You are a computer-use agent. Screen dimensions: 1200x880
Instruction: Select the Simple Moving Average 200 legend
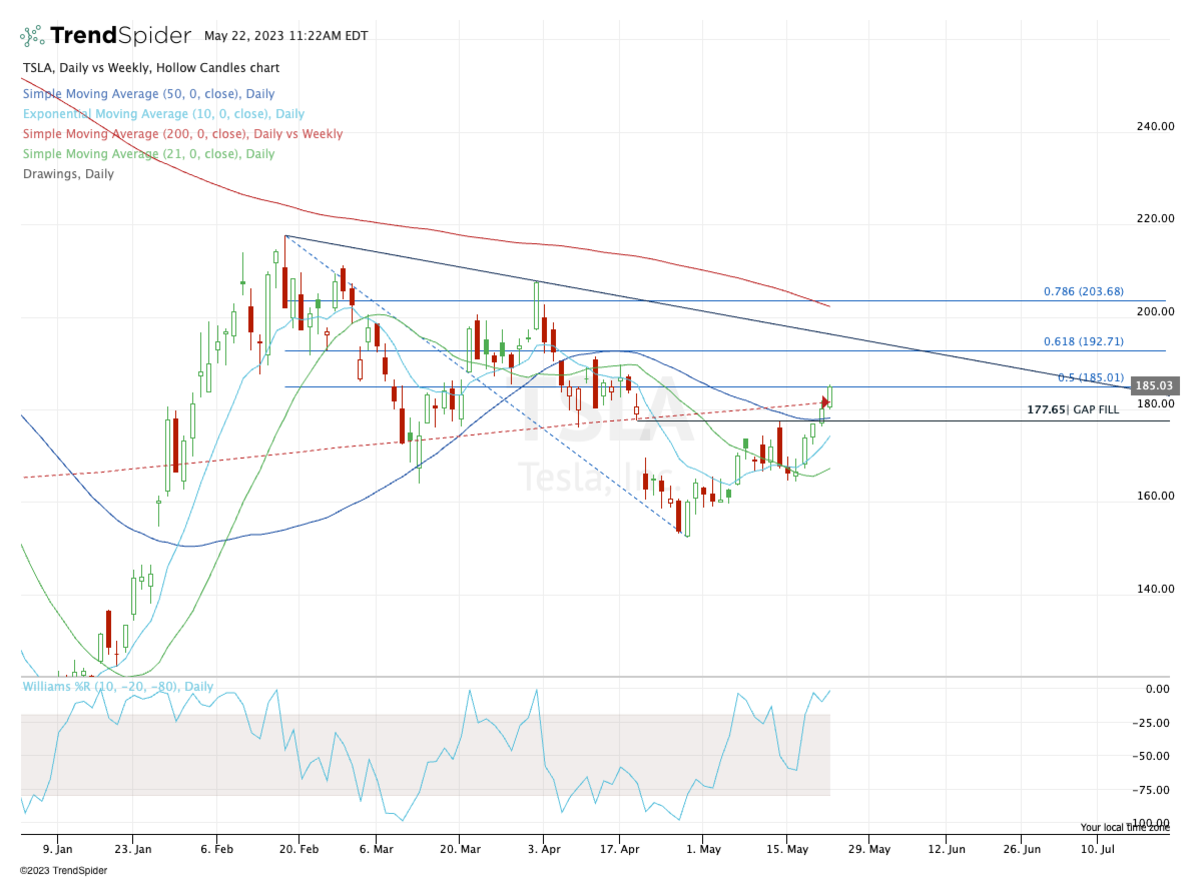182,134
